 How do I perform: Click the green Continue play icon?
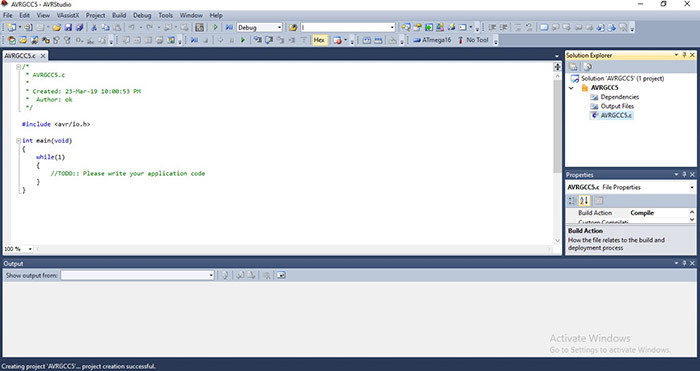(x=243, y=40)
